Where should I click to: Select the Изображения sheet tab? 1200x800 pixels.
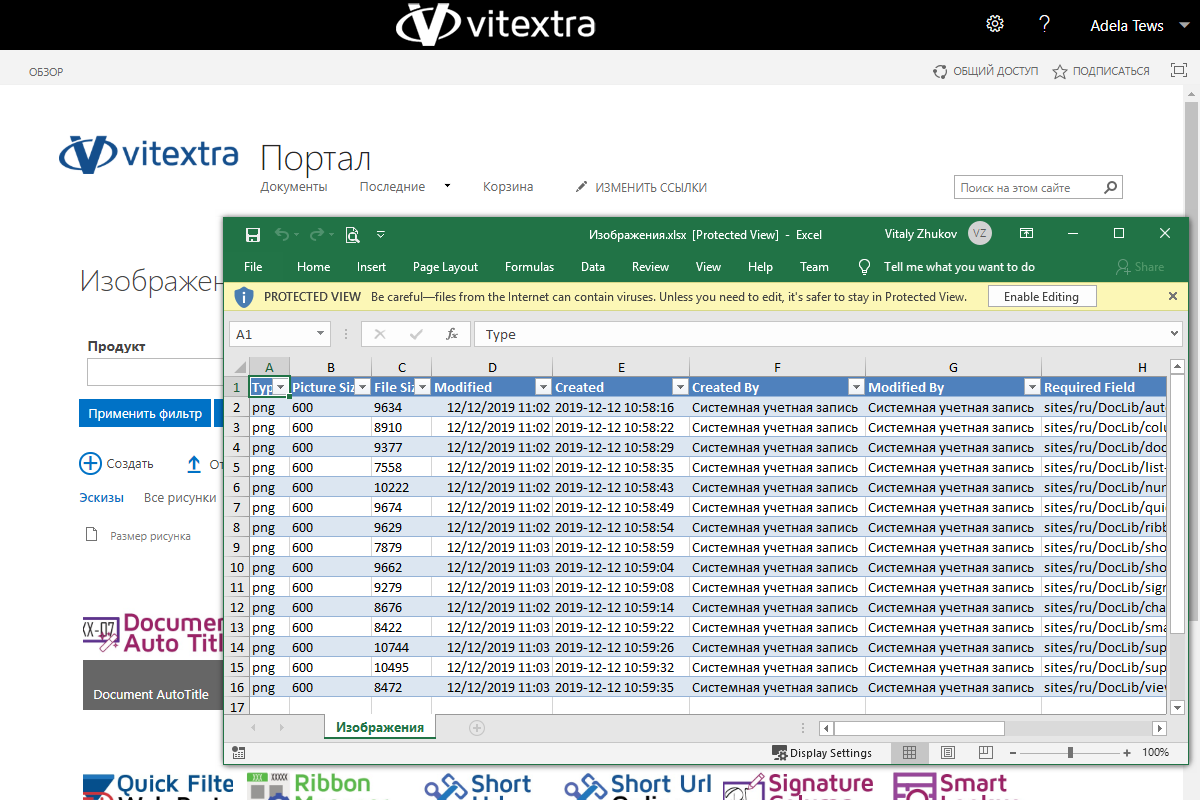click(380, 727)
